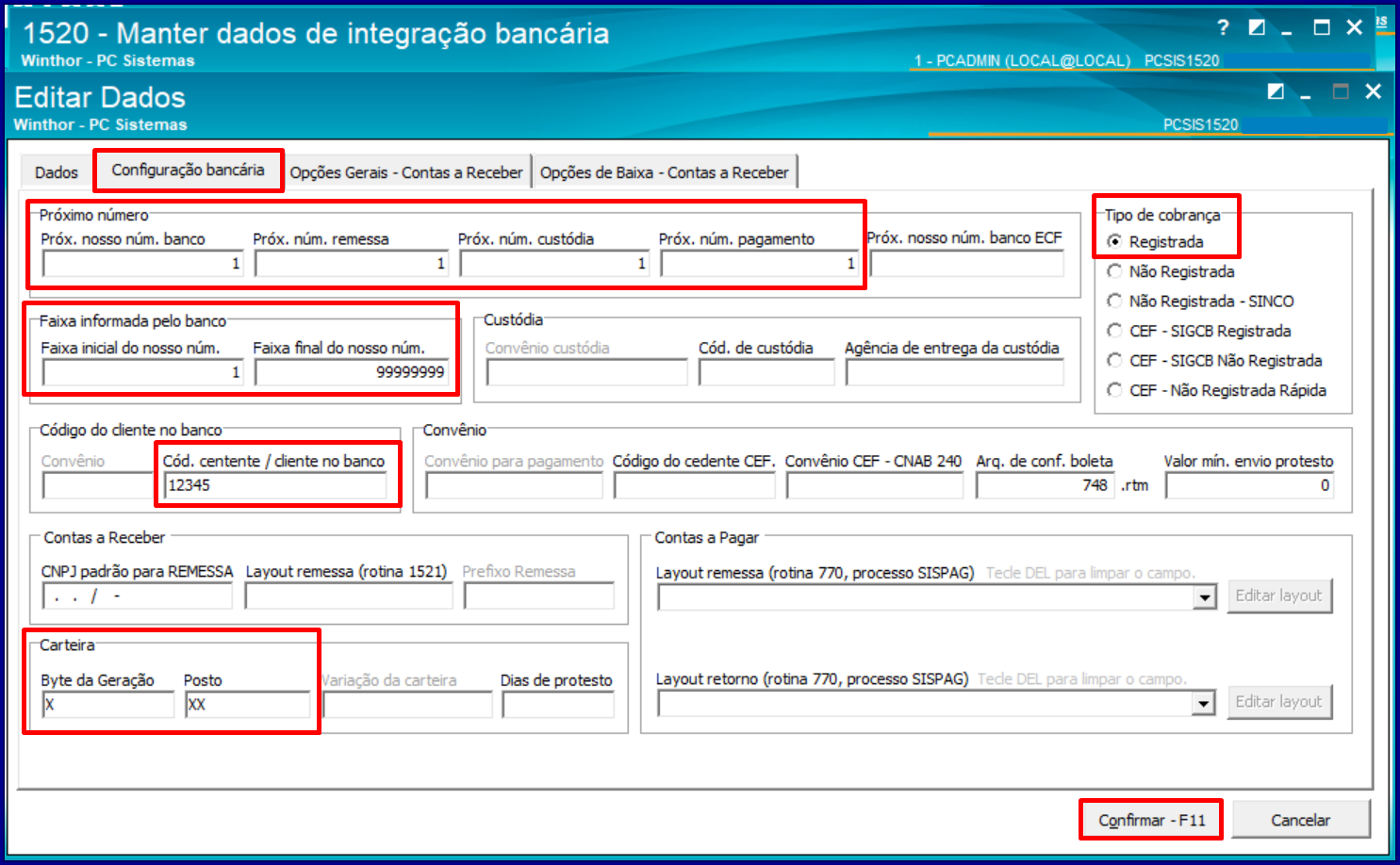Click the Byte da Geração field
1400x865 pixels.
pyautogui.click(x=108, y=705)
